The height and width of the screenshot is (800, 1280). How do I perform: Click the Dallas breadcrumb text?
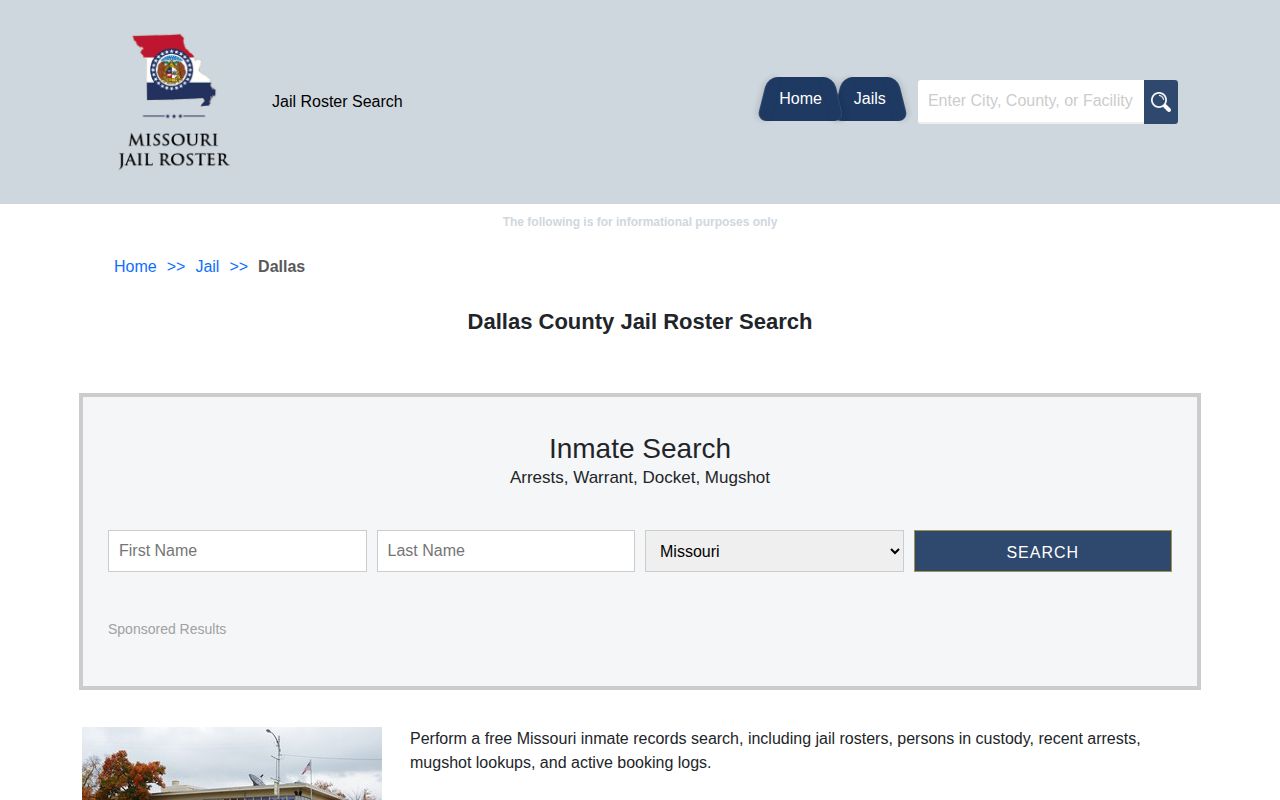pyautogui.click(x=281, y=266)
